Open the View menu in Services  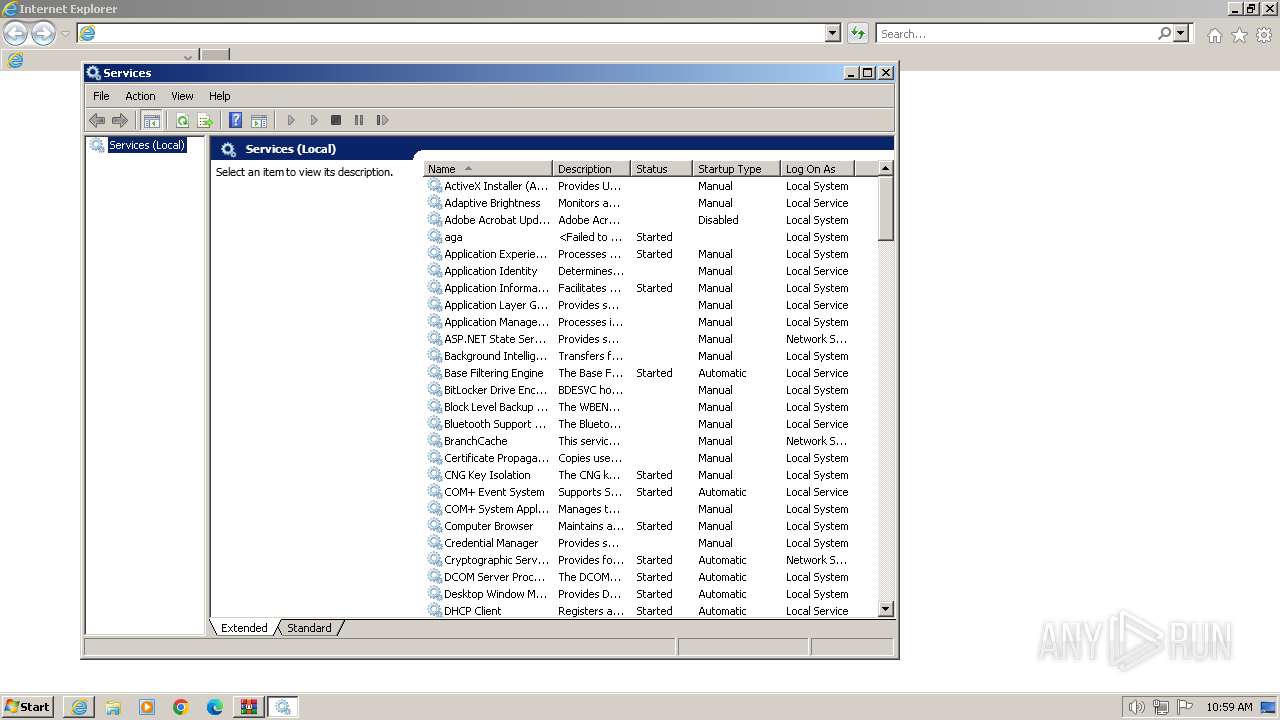182,96
